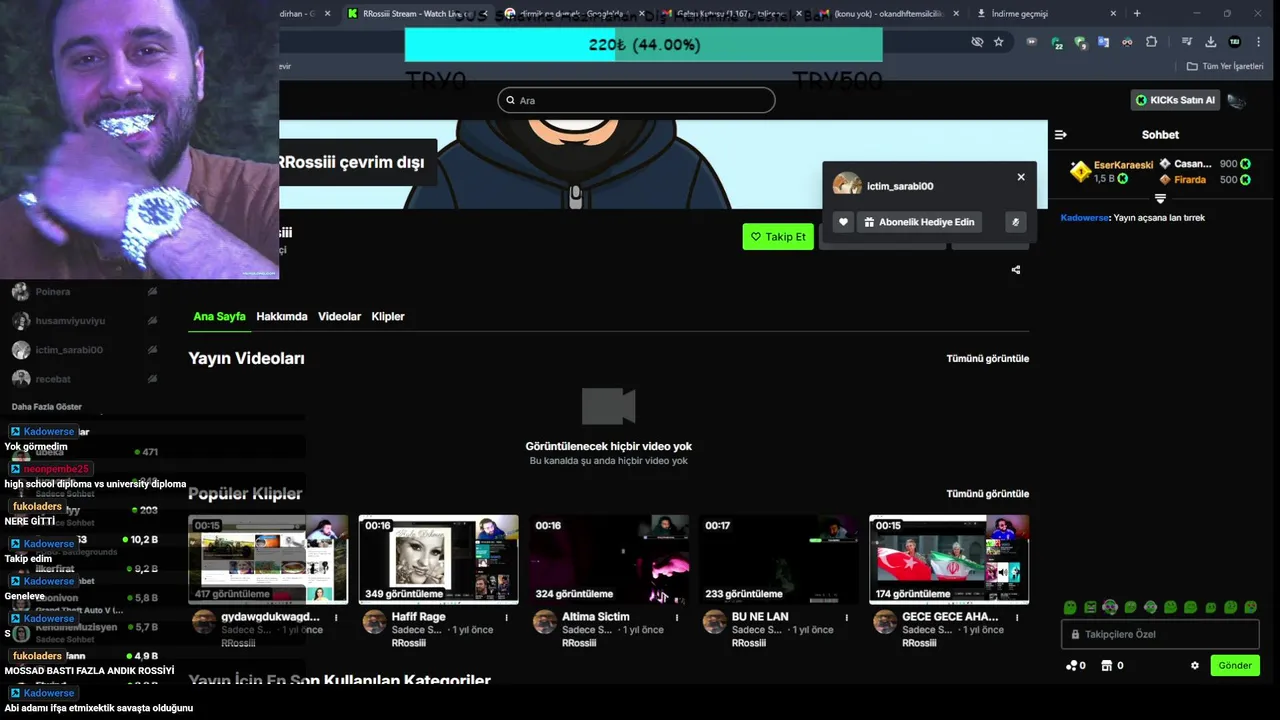
Task: Open the Chrome extensions puzzle icon
Action: [1151, 42]
